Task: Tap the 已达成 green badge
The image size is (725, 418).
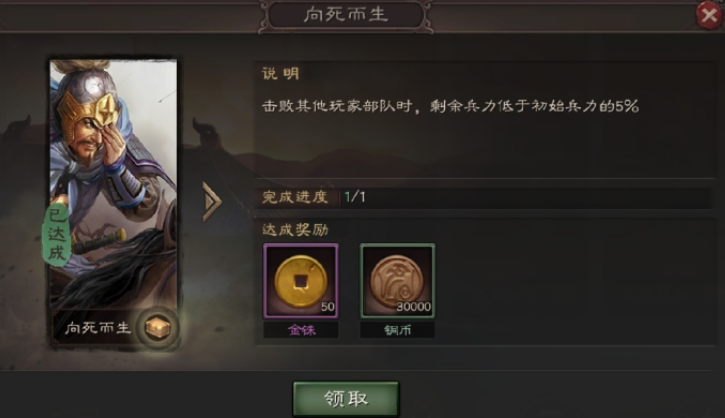Action: 56,236
